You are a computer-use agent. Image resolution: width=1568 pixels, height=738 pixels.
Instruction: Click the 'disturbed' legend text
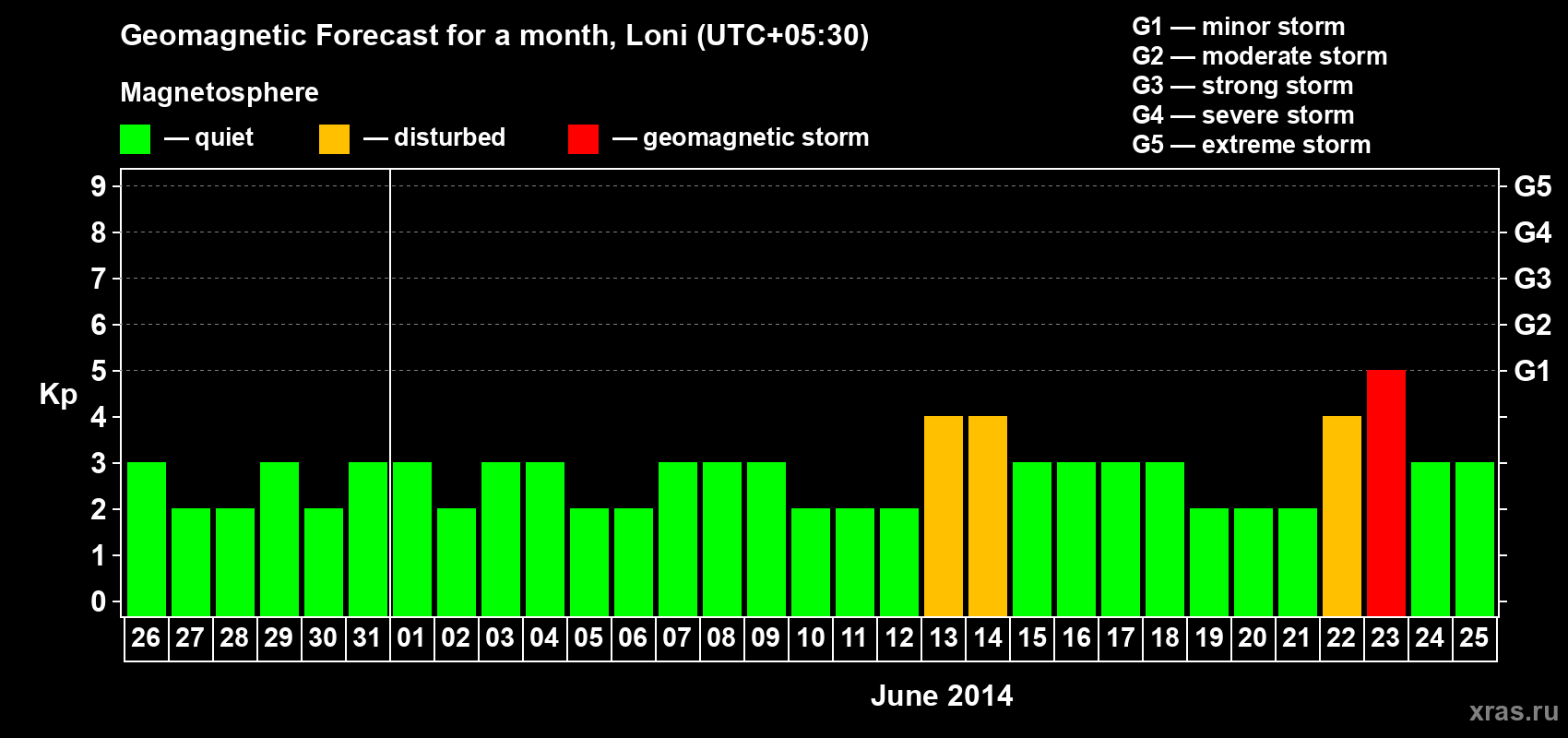tap(449, 137)
